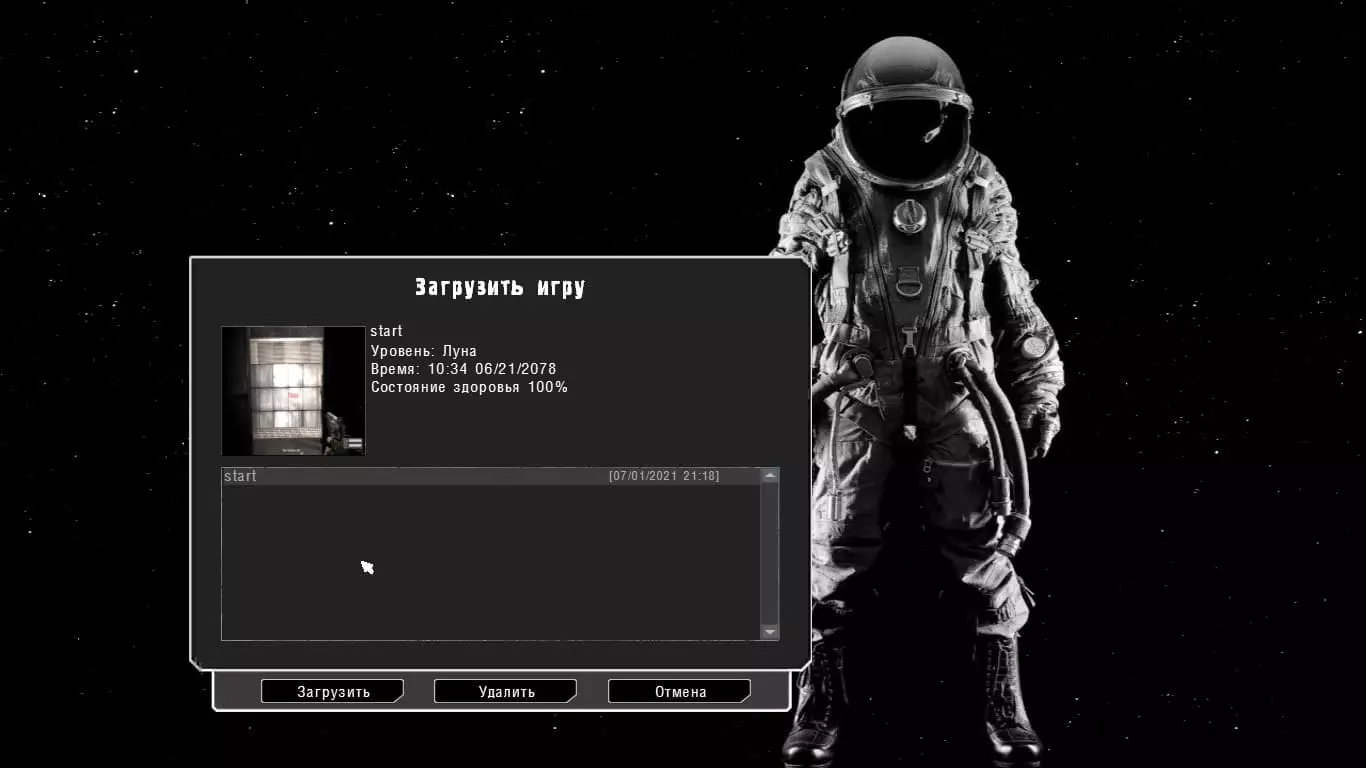Click the "Состояние здоровья 100%" text

[x=469, y=387]
